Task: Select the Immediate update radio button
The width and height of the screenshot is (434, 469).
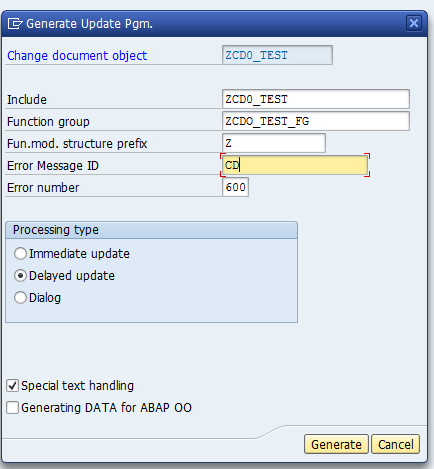Action: (20, 254)
